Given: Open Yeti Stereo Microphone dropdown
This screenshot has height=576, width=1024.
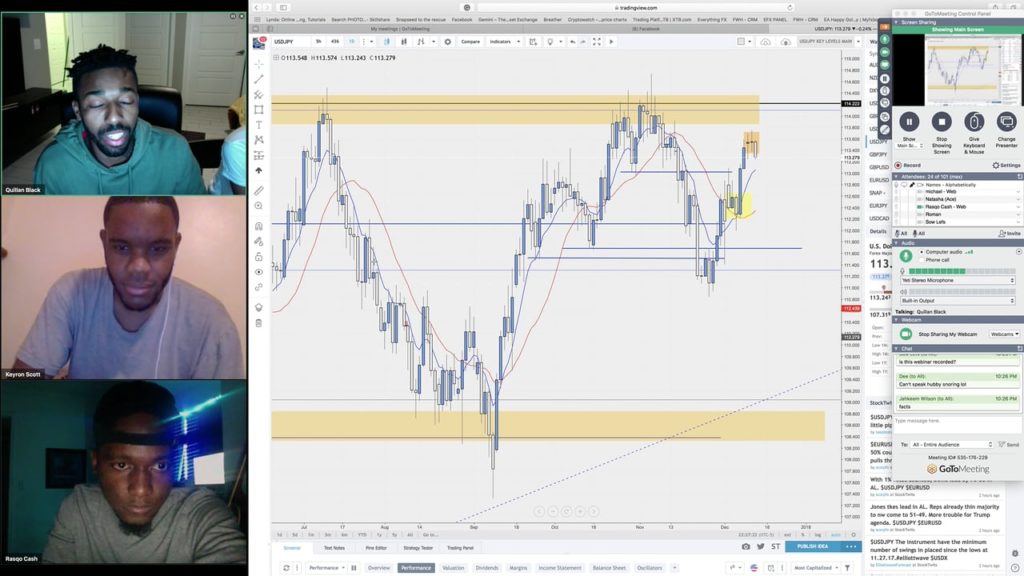Looking at the screenshot, I should coord(957,280).
